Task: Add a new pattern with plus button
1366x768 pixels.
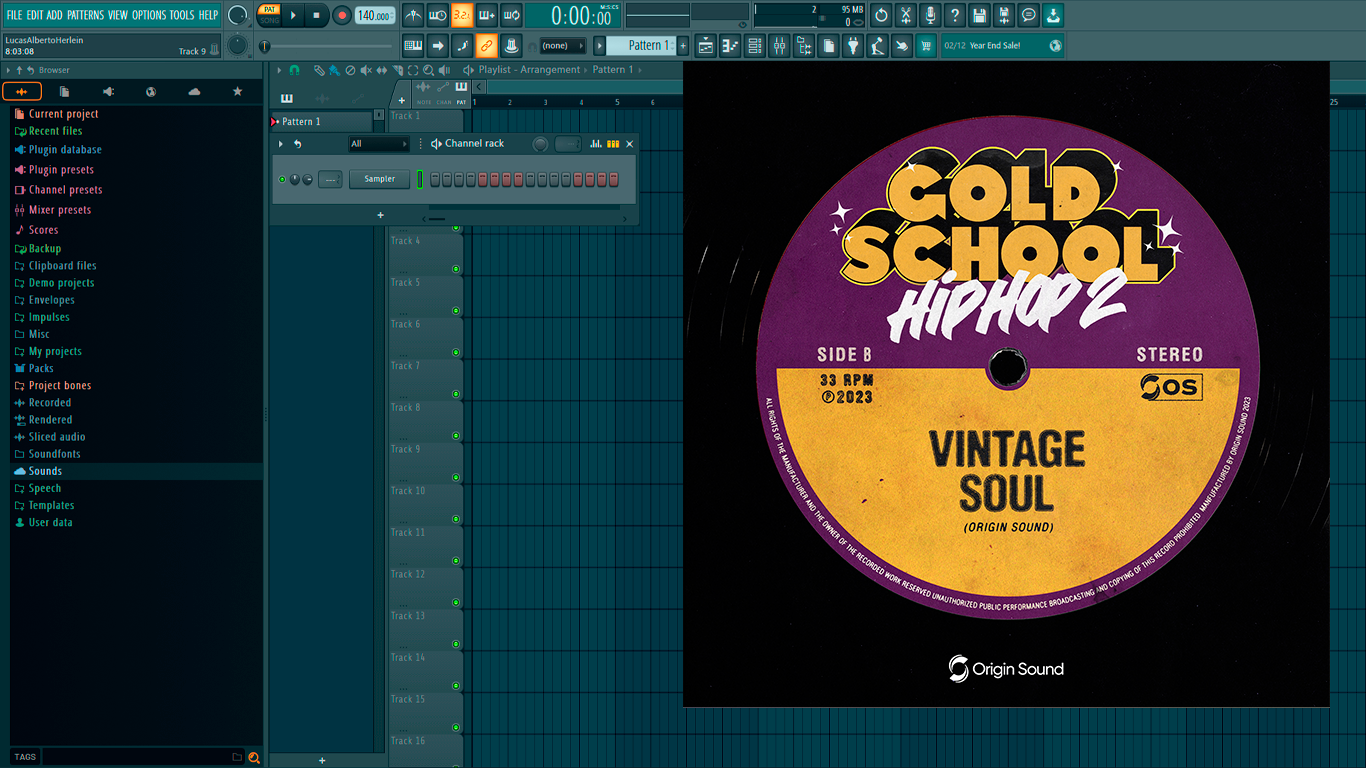Action: pos(684,45)
